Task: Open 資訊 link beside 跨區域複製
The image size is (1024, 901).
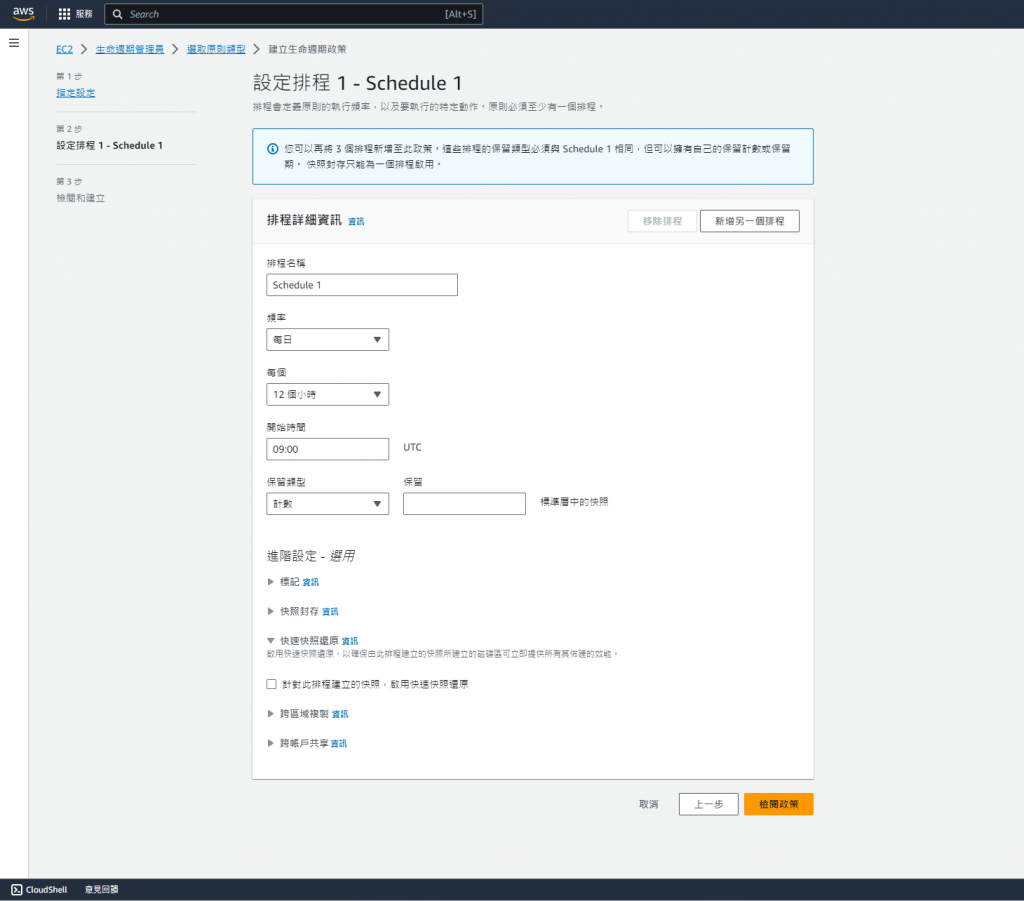Action: coord(340,714)
